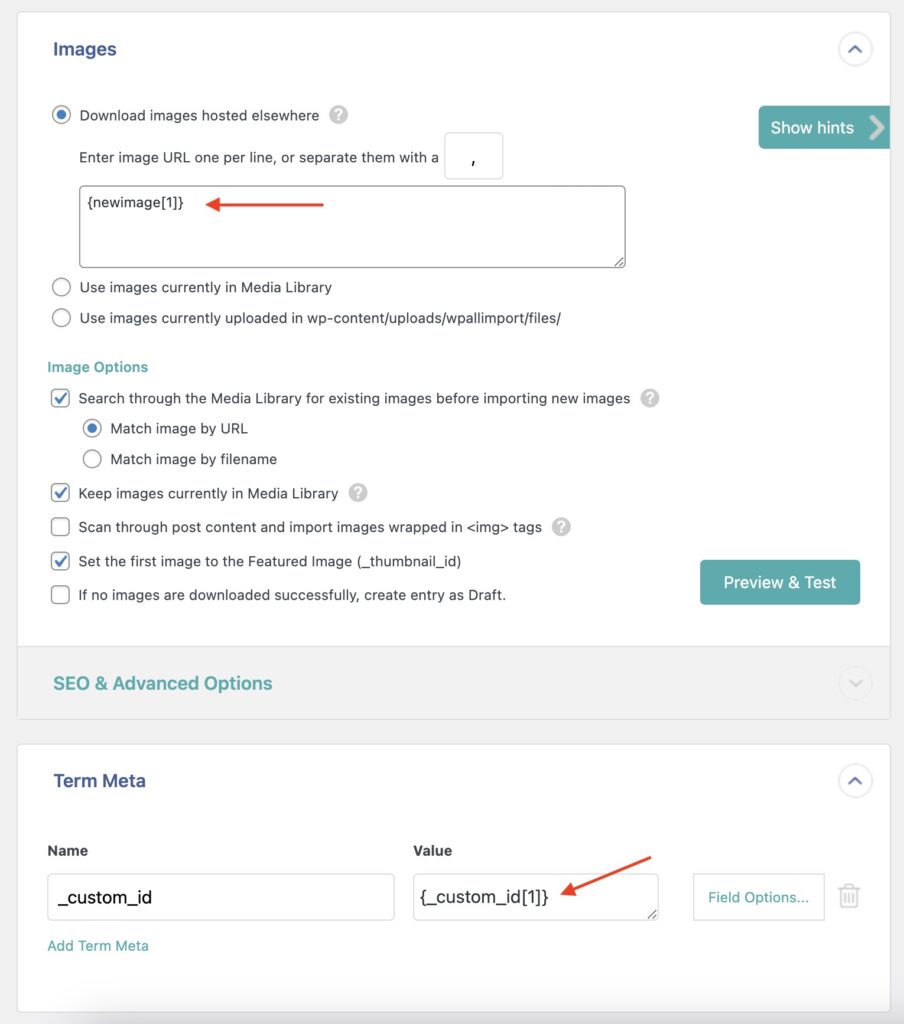Select Use images currently in Media Library
Viewport: 904px width, 1024px height.
click(x=62, y=287)
